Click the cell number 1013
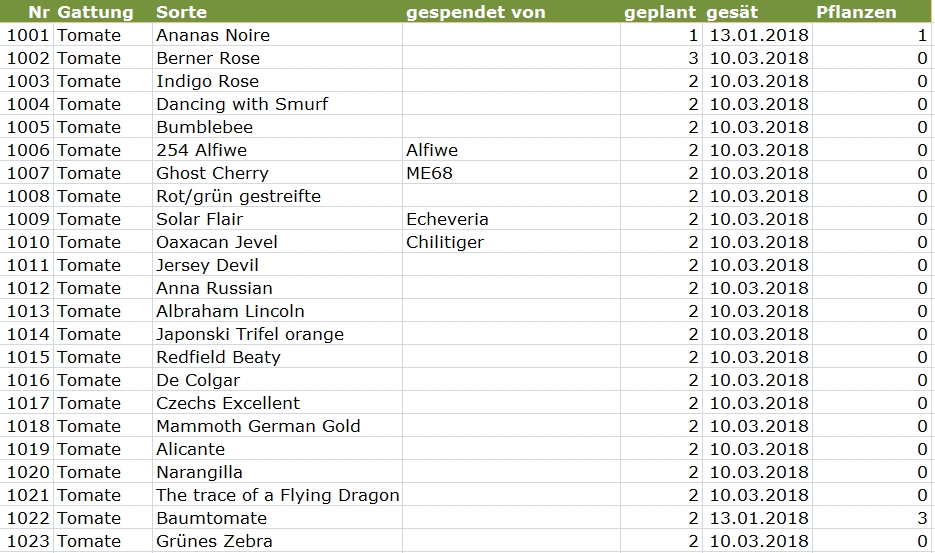 coord(27,311)
